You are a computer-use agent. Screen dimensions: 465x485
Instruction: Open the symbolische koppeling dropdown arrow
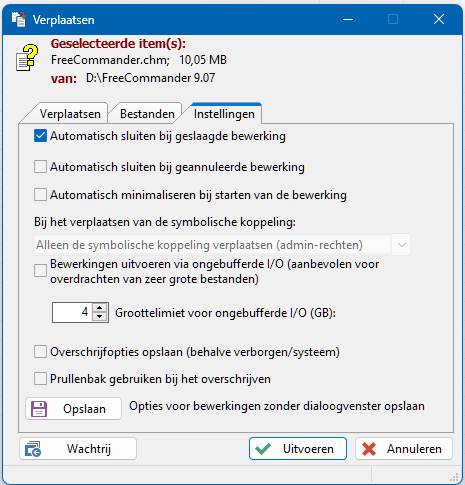coord(402,245)
